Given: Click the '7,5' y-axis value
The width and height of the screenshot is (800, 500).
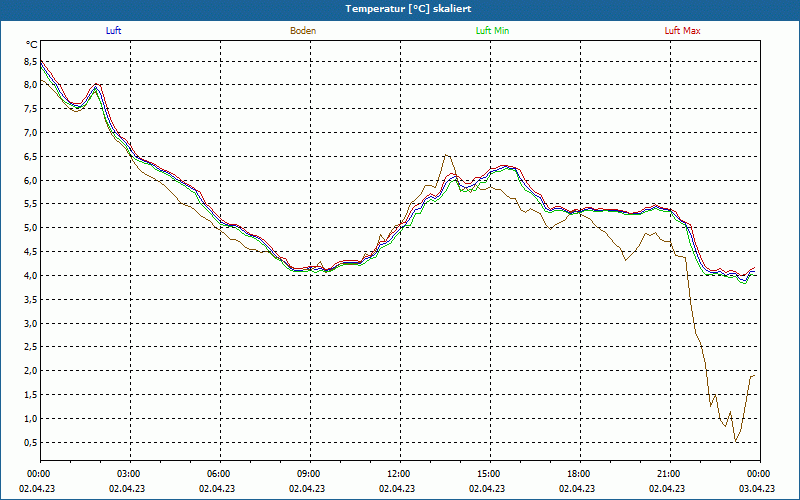Looking at the screenshot, I should pos(31,109).
